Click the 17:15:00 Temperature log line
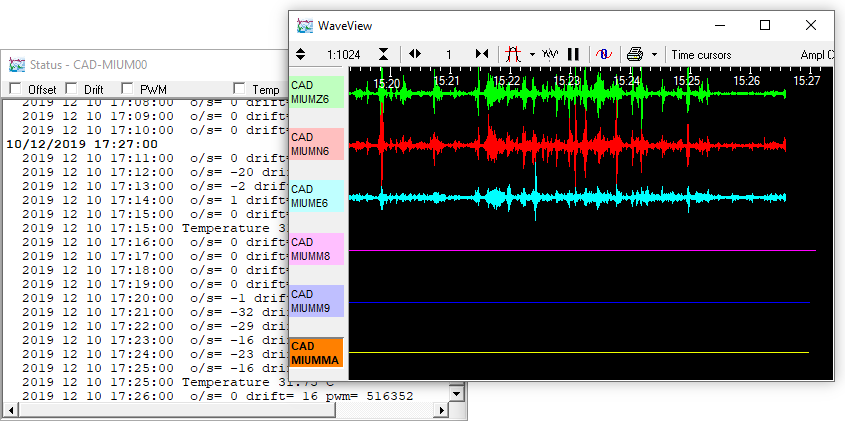845x421 pixels. click(154, 229)
